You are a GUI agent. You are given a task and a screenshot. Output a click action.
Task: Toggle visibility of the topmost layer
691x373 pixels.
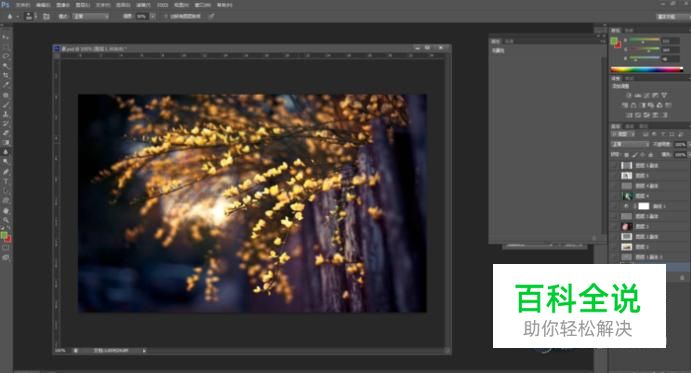615,165
